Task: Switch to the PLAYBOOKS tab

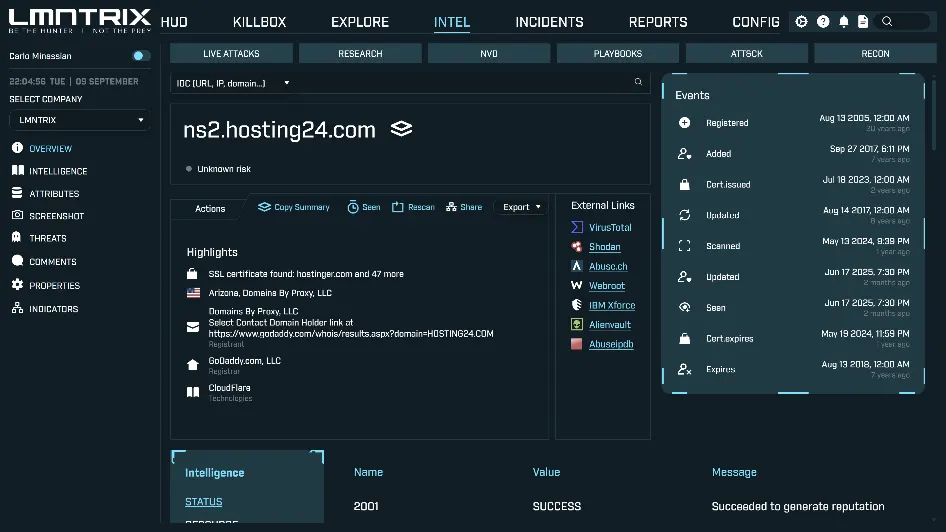Action: [618, 54]
